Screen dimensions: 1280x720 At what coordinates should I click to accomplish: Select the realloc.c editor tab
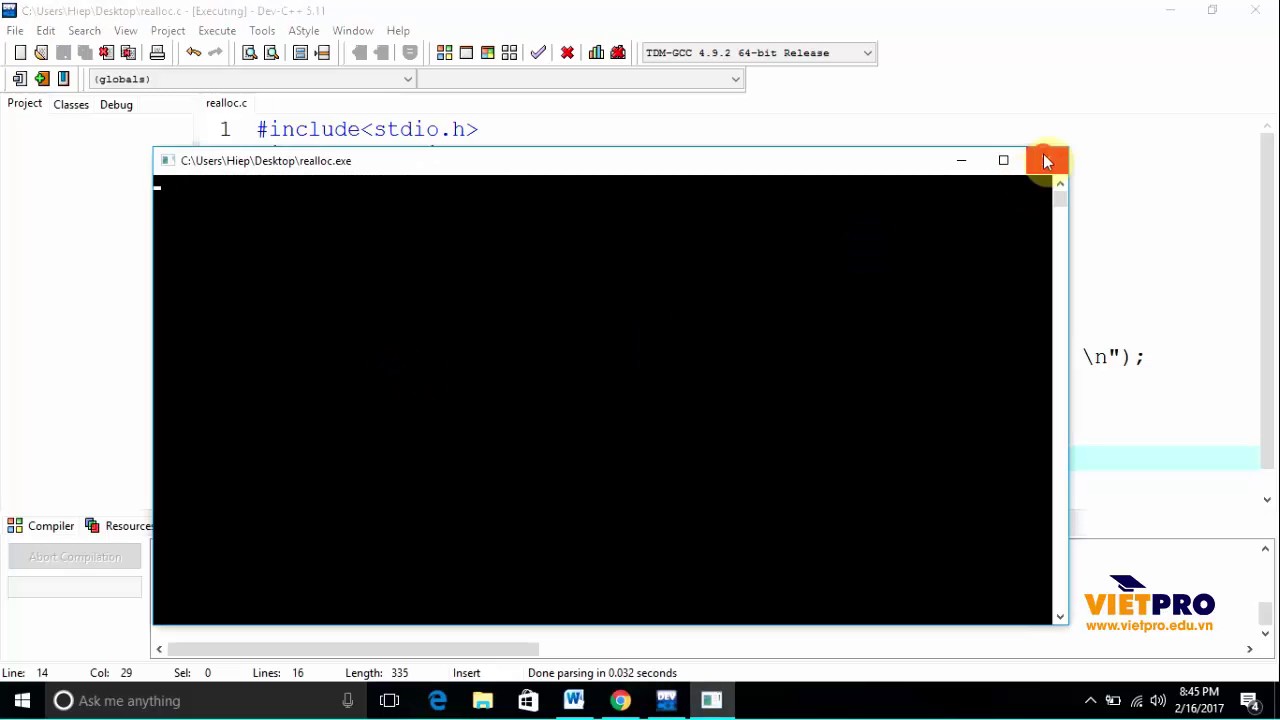[x=226, y=103]
